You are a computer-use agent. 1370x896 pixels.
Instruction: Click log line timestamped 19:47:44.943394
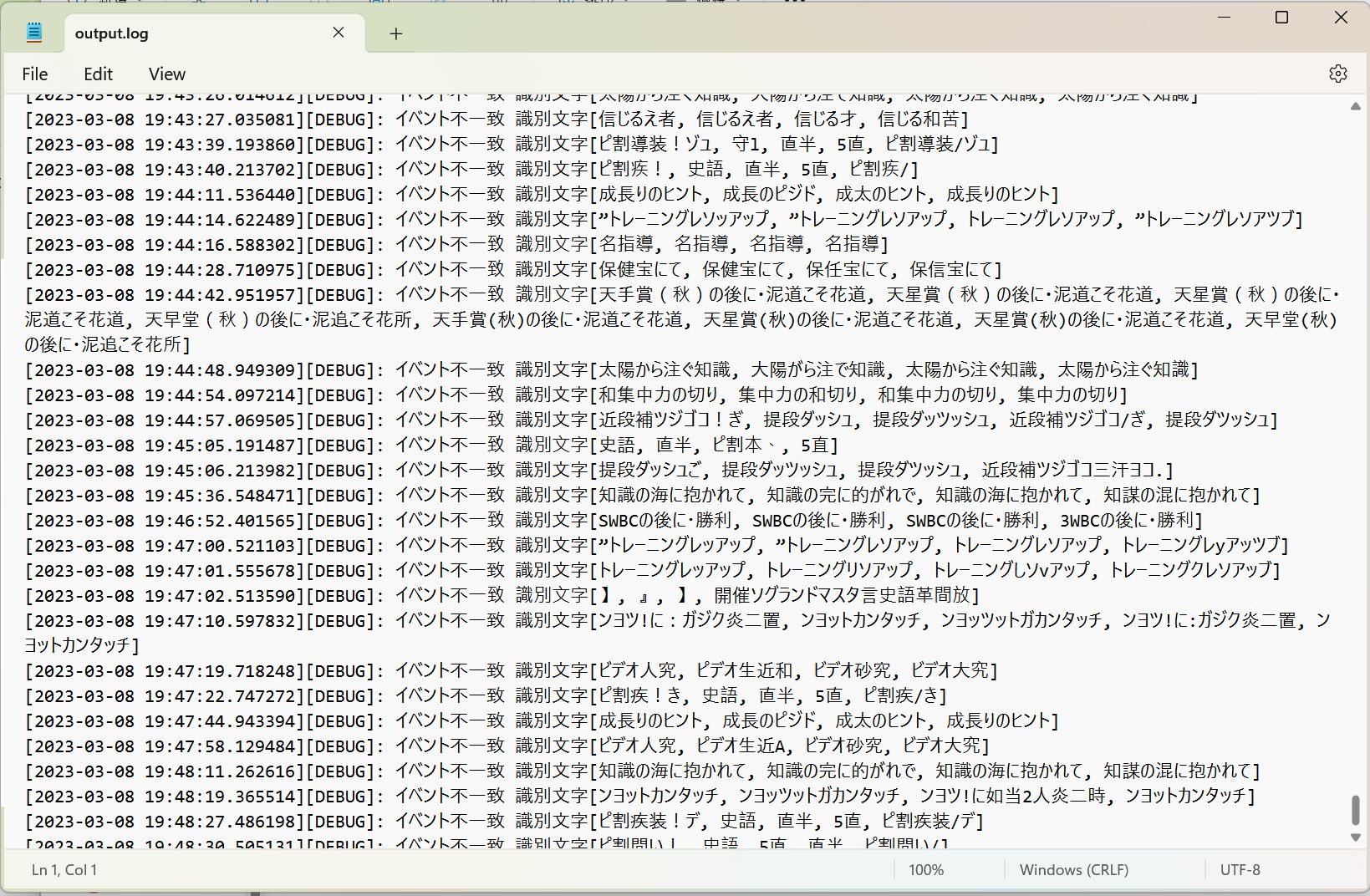[x=542, y=720]
